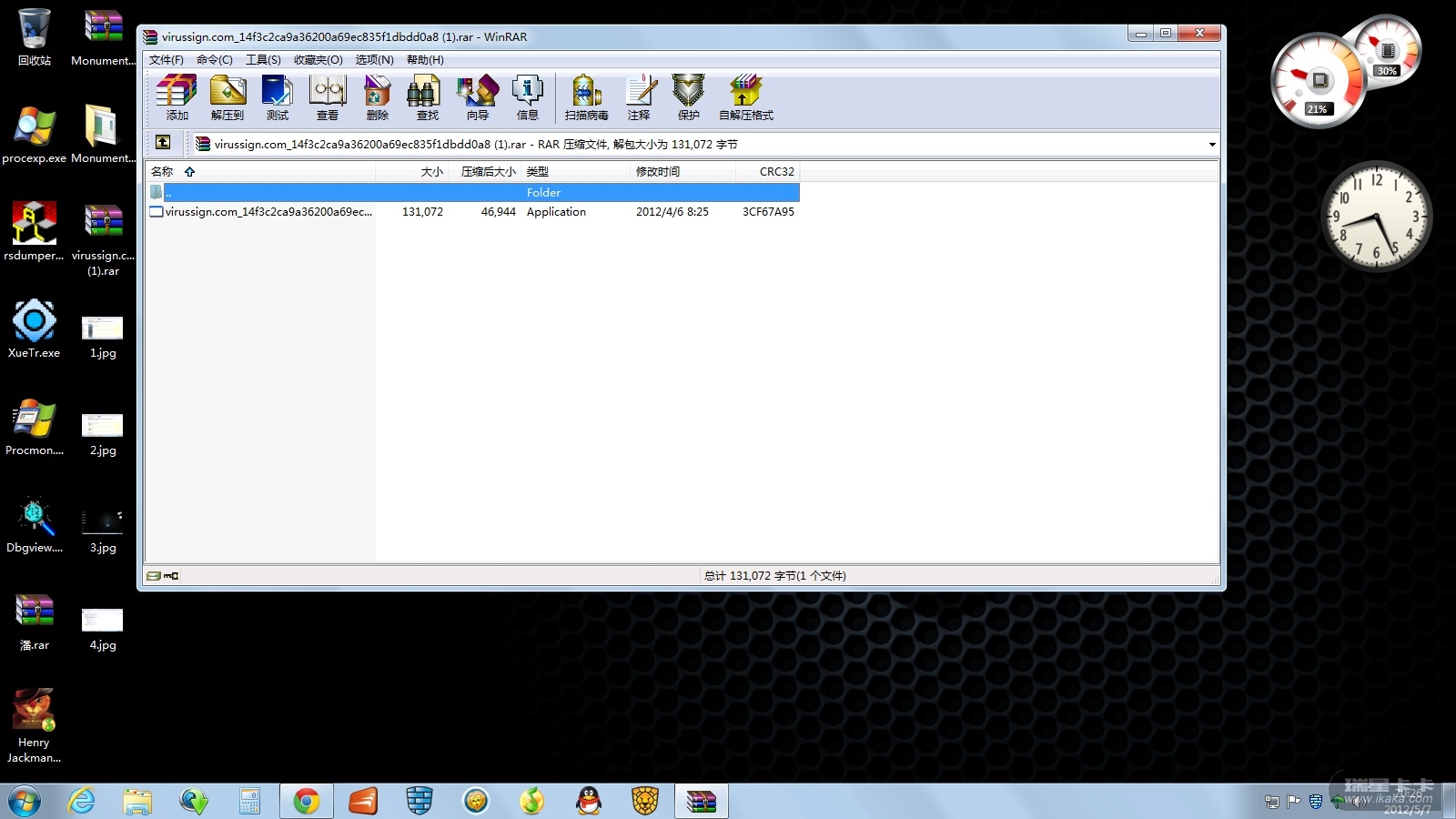
Task: Launch Internet Explorer from the taskbar
Action: 82,801
